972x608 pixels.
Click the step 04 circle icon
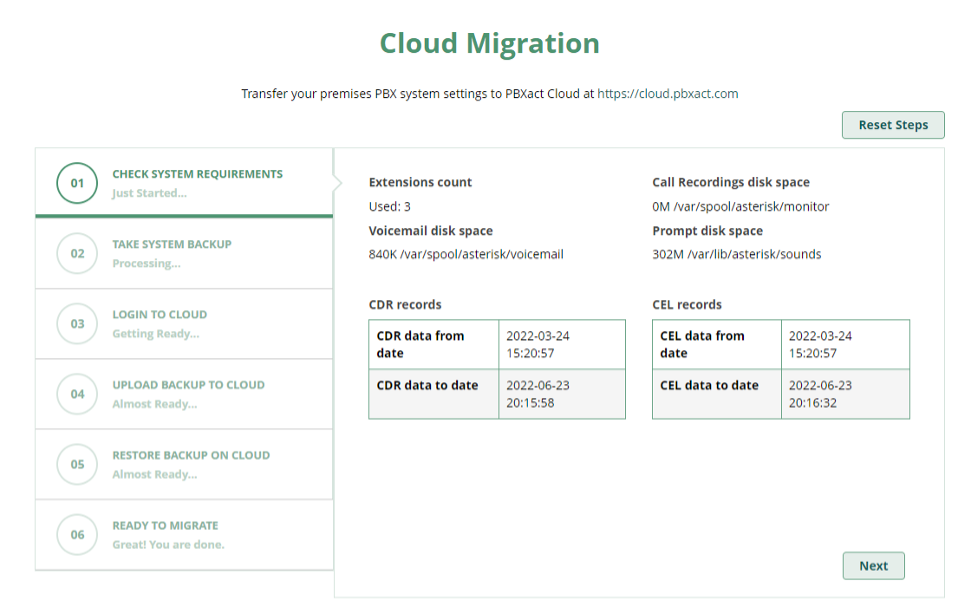coord(77,394)
